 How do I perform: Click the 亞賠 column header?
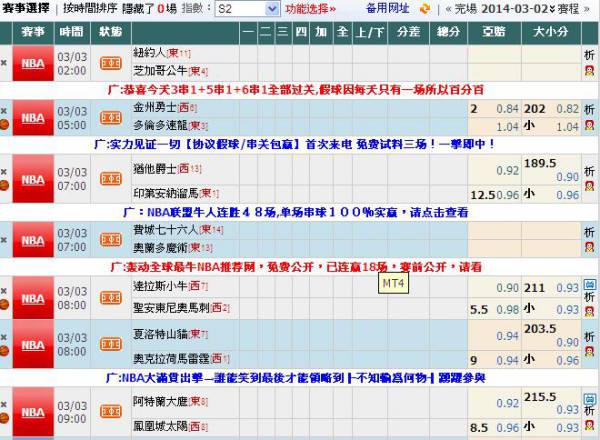494,32
